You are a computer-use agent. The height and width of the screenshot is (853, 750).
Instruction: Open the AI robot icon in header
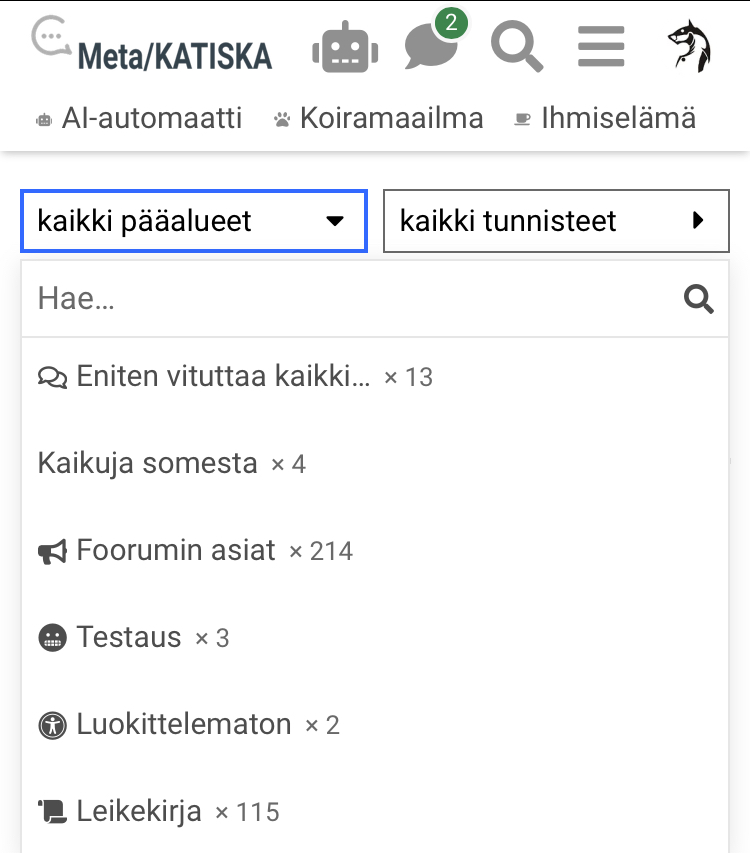345,48
